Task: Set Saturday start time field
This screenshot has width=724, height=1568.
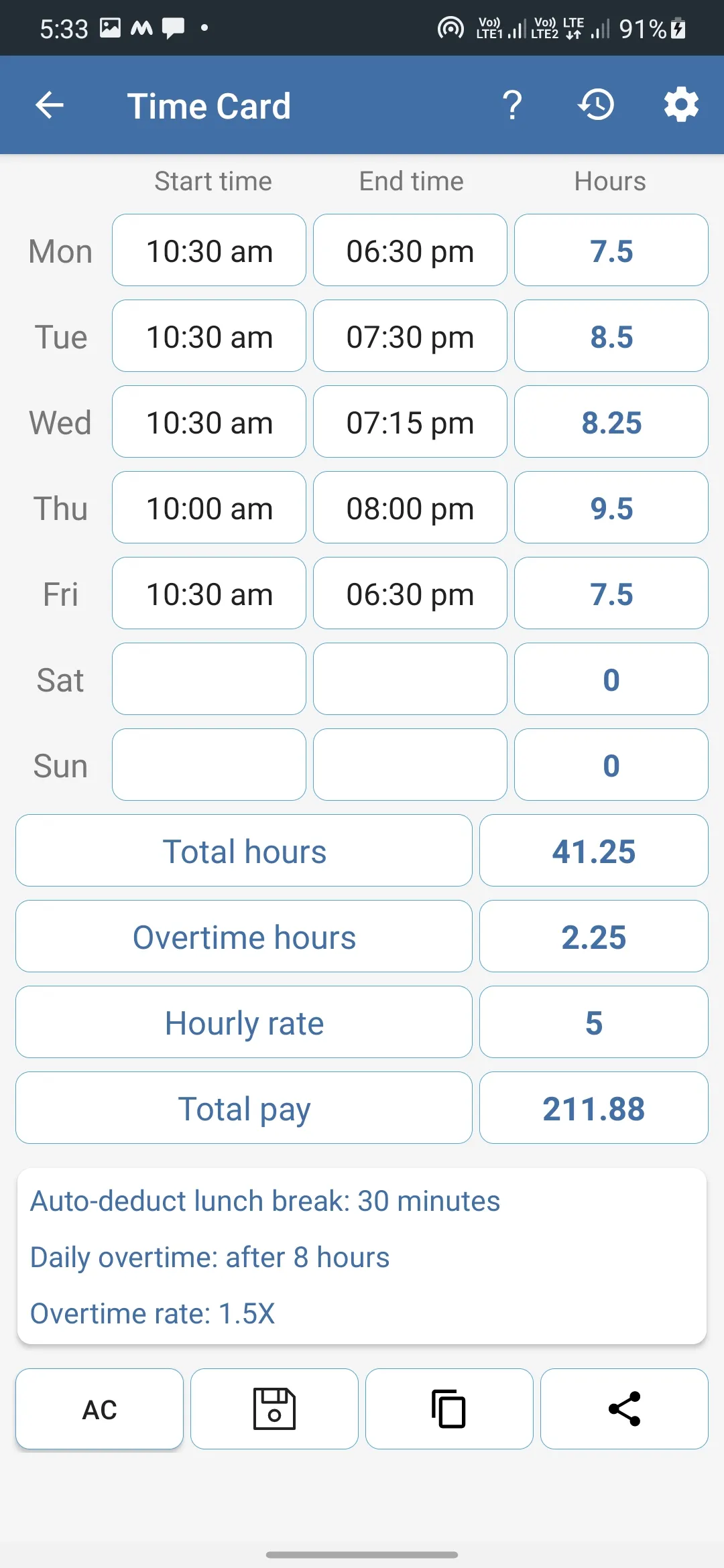Action: (x=209, y=679)
